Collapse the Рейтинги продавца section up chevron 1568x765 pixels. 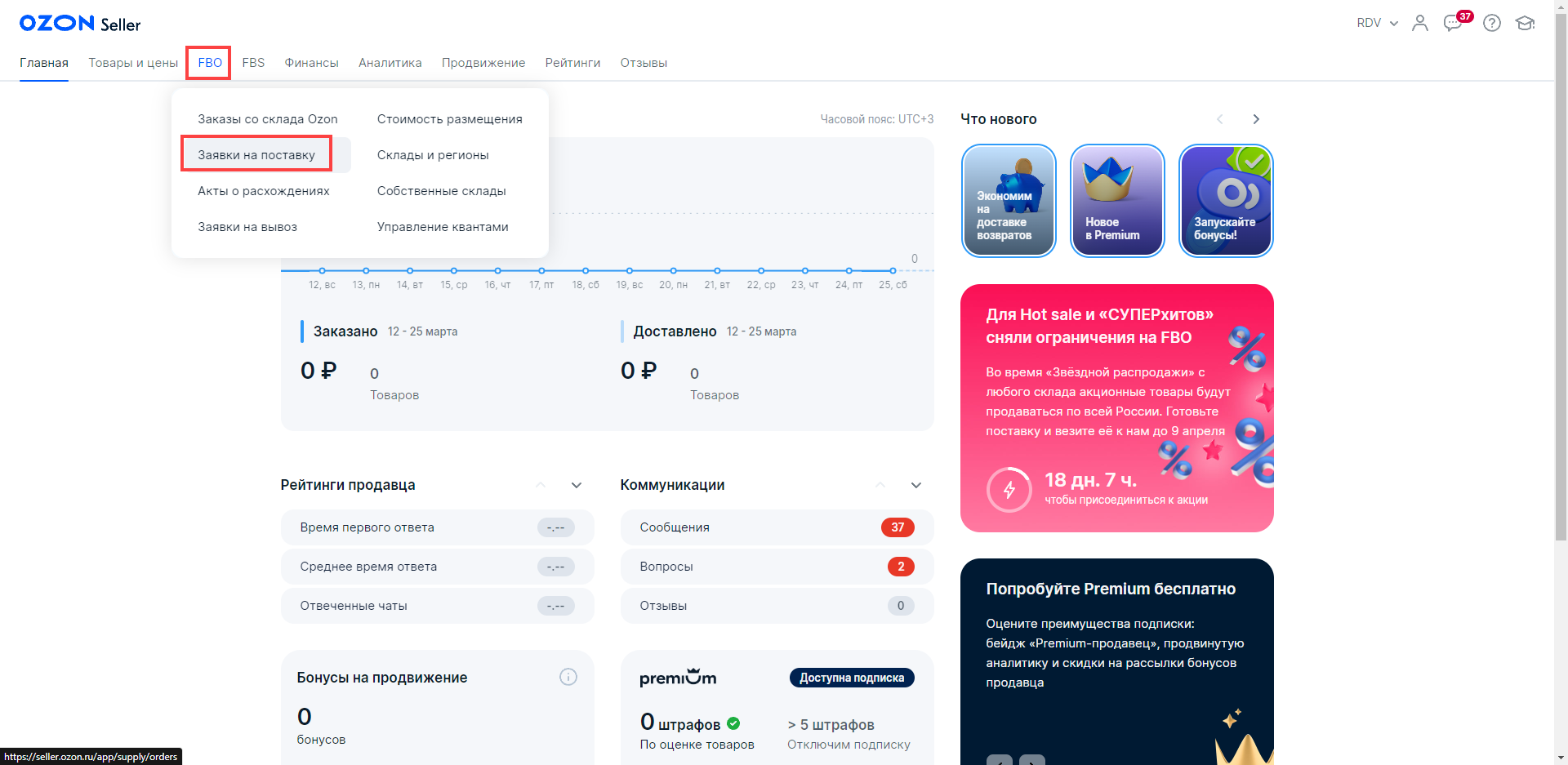click(541, 485)
